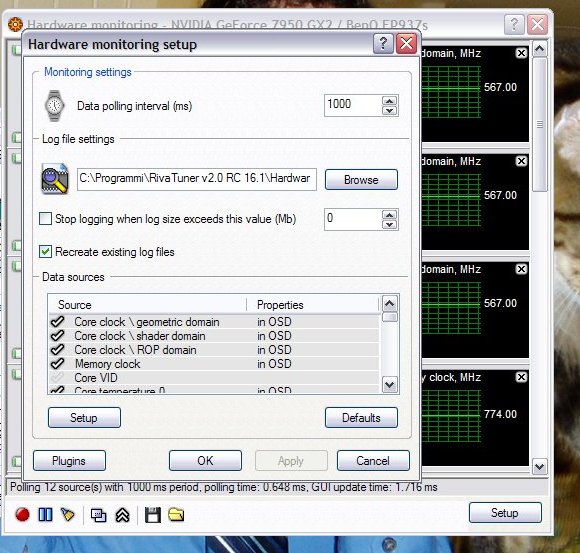
Task: Open the Plugins dialog
Action: (x=69, y=461)
